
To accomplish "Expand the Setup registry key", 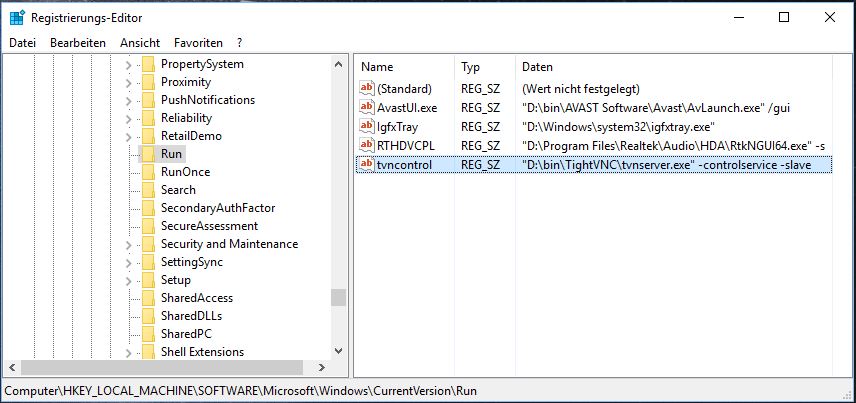I will [x=128, y=280].
